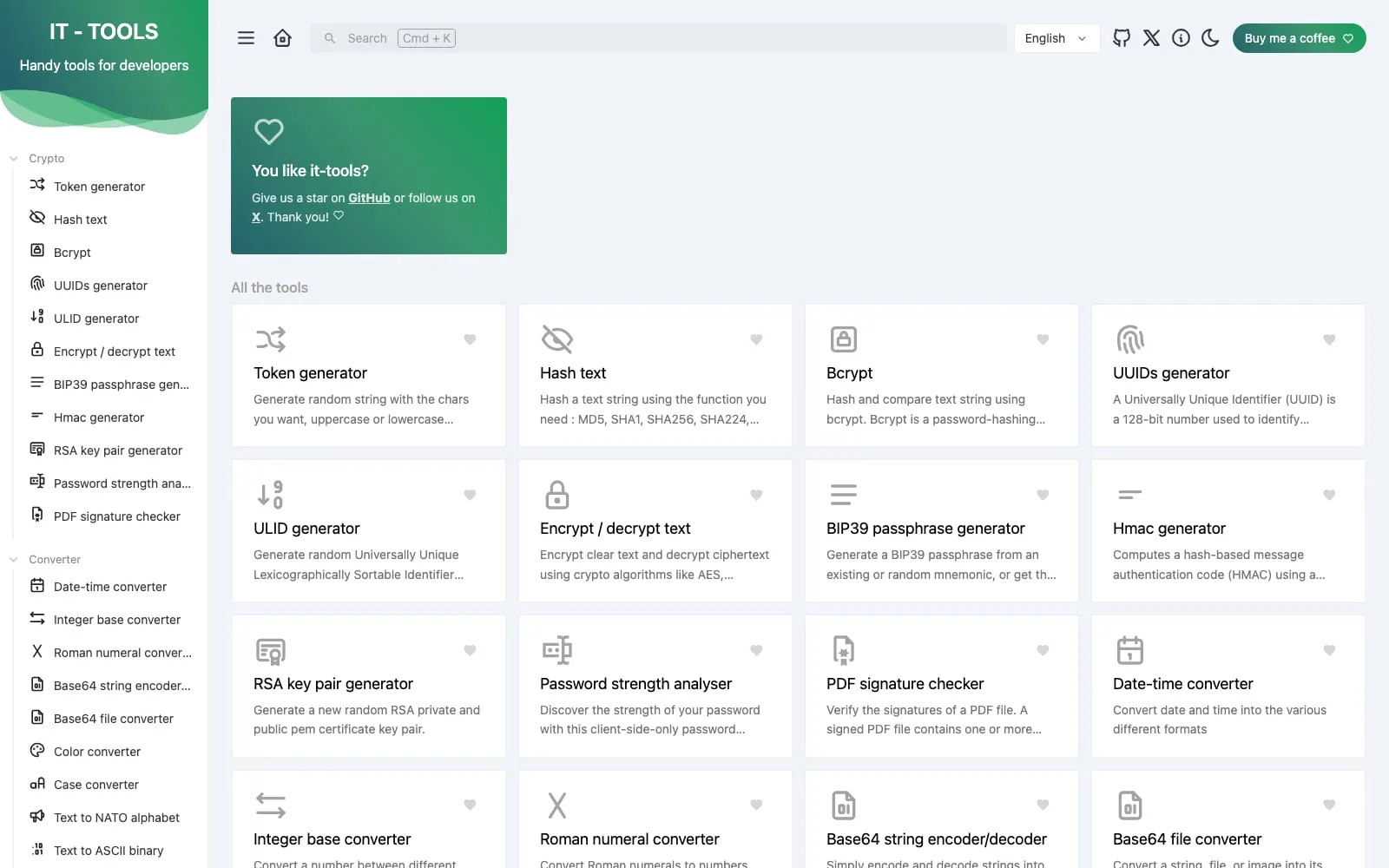Favorite the Bcrypt card

(x=1043, y=339)
